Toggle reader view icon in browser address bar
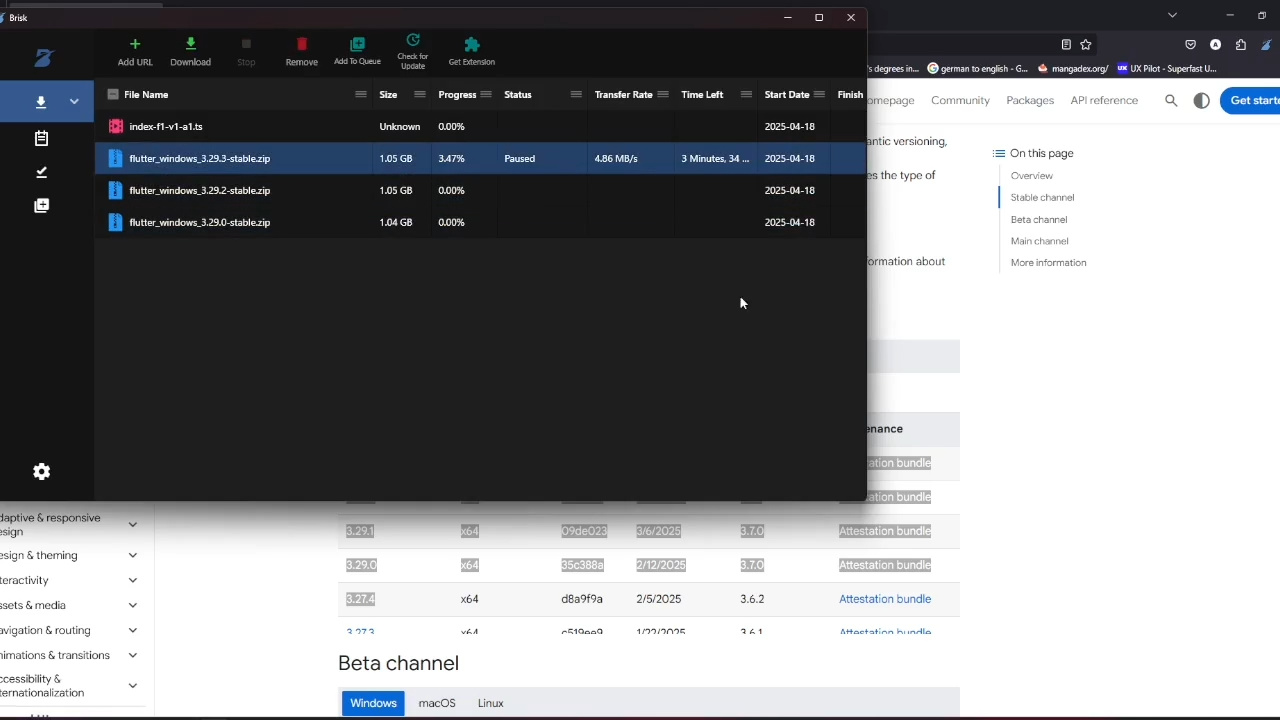The width and height of the screenshot is (1280, 720). (x=1066, y=44)
